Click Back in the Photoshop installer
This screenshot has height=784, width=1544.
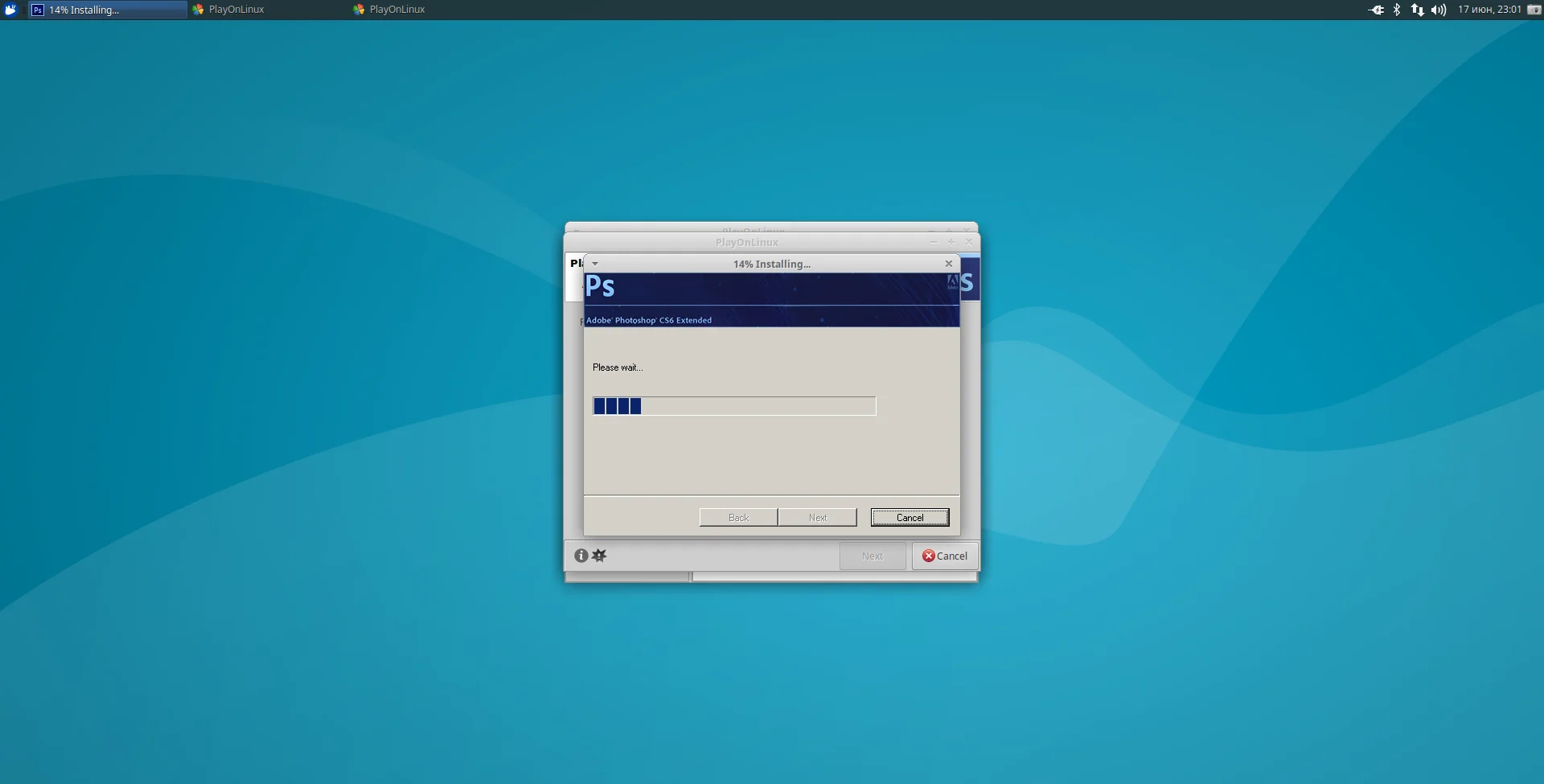(x=738, y=518)
